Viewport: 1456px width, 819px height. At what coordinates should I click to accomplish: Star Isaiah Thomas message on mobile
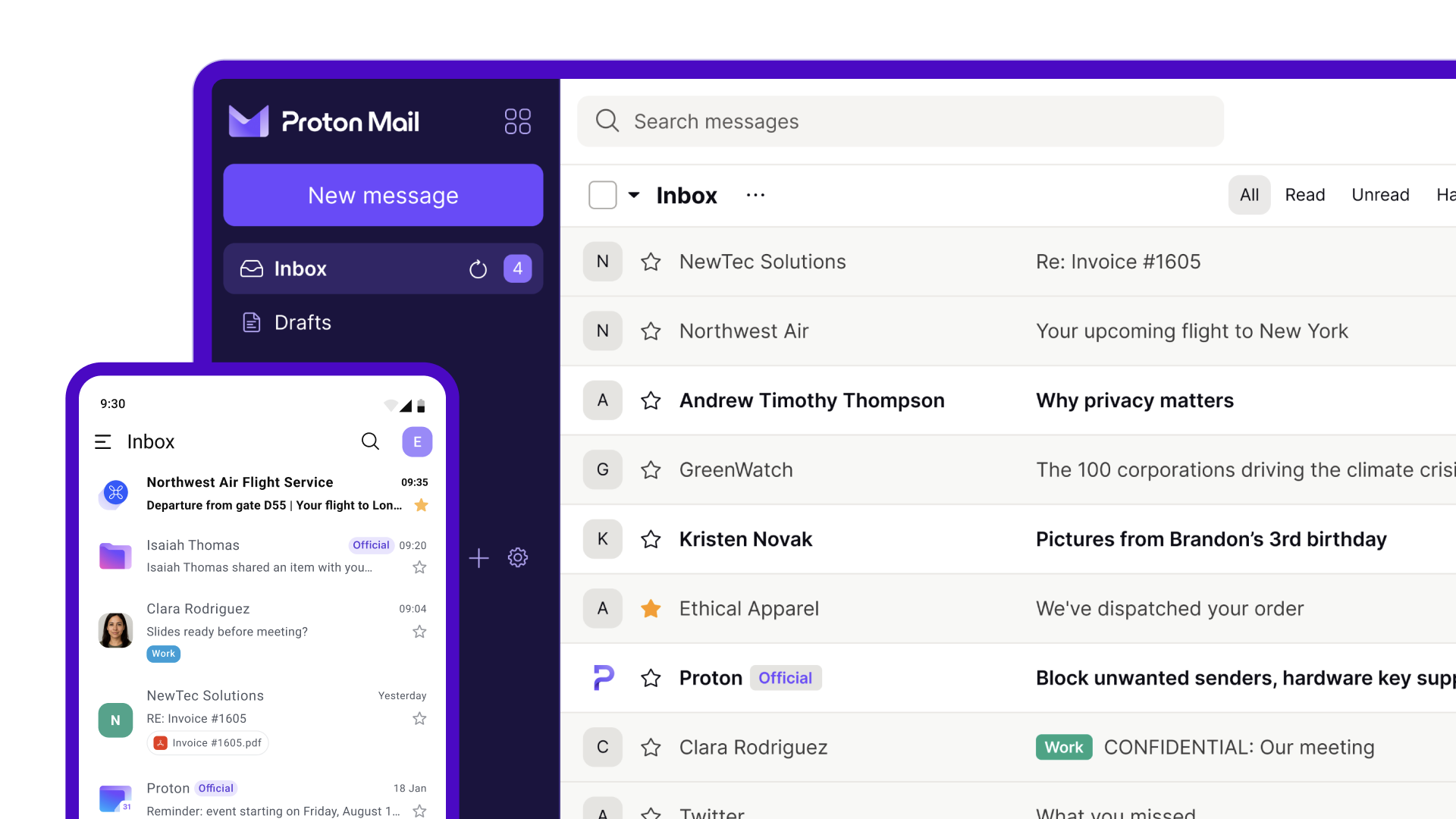pos(419,567)
